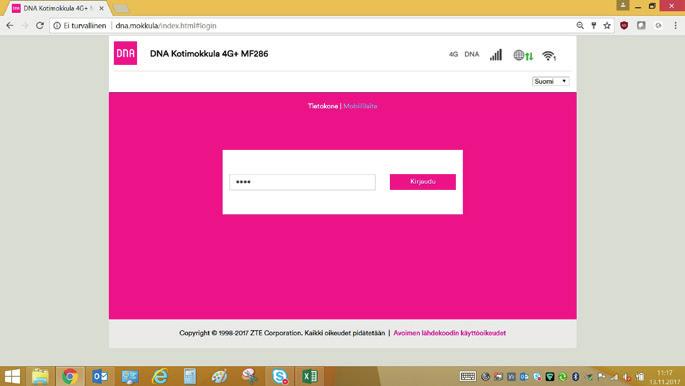The image size is (685, 386).
Task: Select the Tietokone view link
Action: point(323,106)
